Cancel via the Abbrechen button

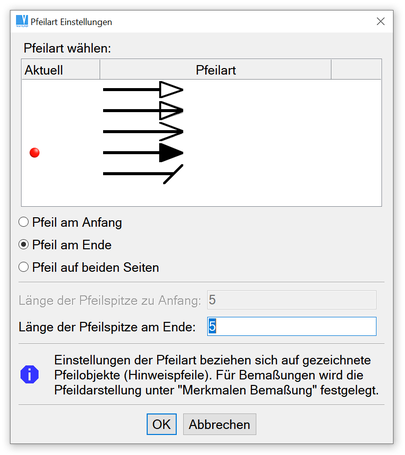[219, 424]
